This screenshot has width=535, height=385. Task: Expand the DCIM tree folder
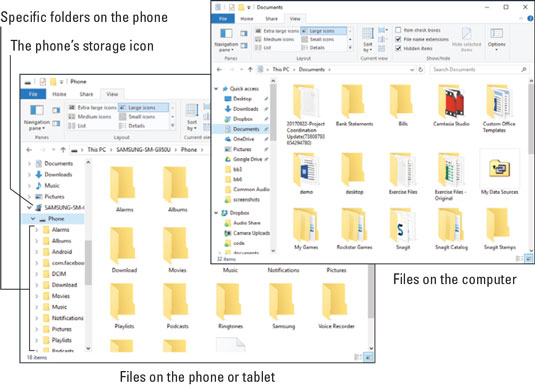click(37, 274)
